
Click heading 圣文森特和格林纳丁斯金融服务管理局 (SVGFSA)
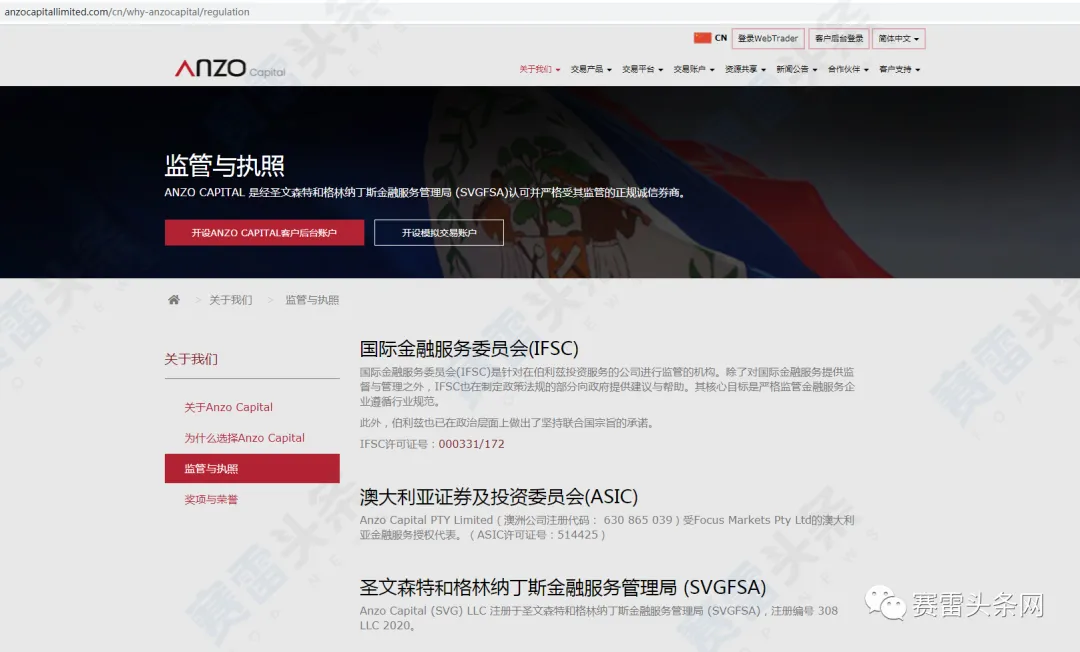tap(563, 587)
